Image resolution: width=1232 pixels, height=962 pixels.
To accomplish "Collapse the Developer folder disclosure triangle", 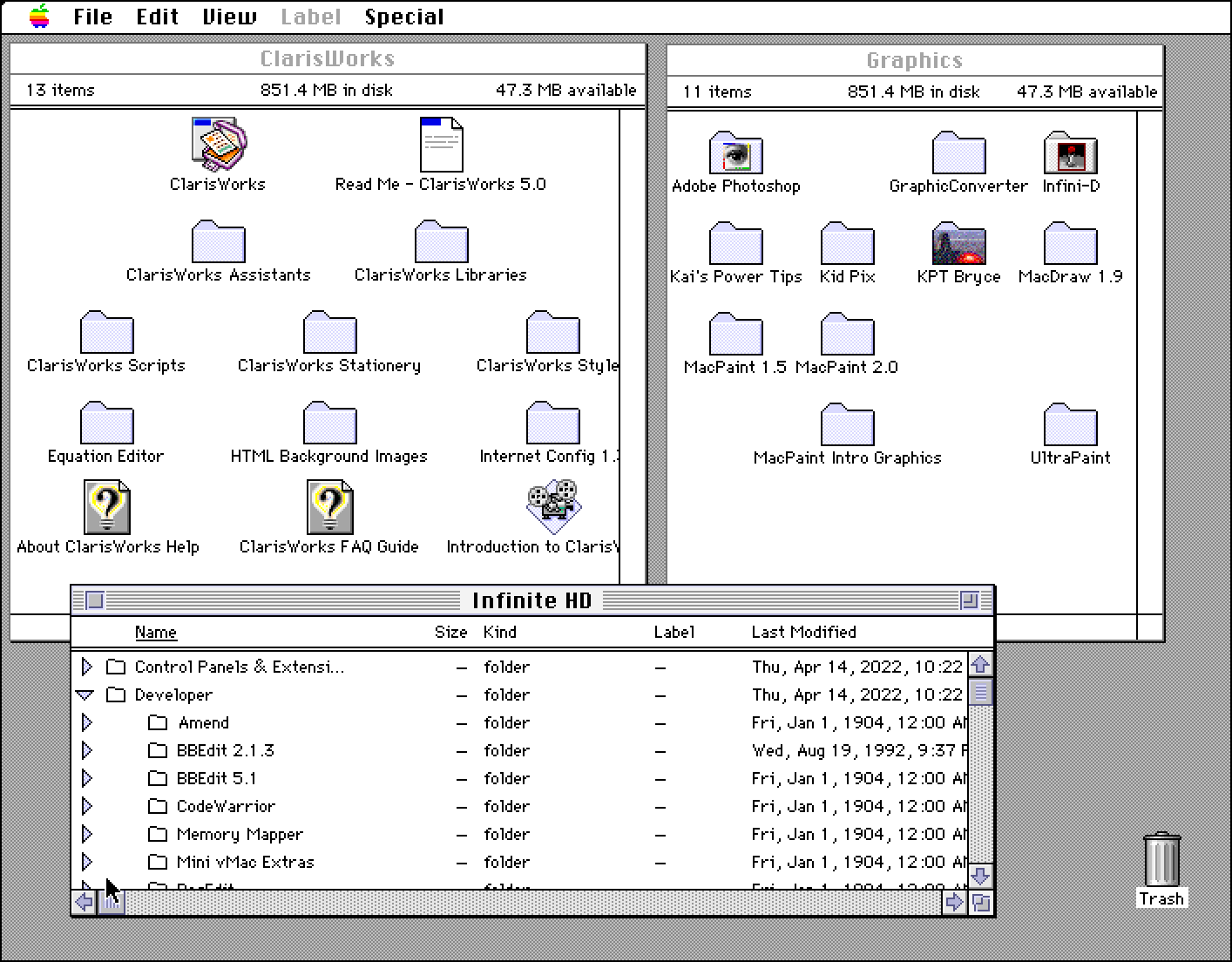I will 85,694.
